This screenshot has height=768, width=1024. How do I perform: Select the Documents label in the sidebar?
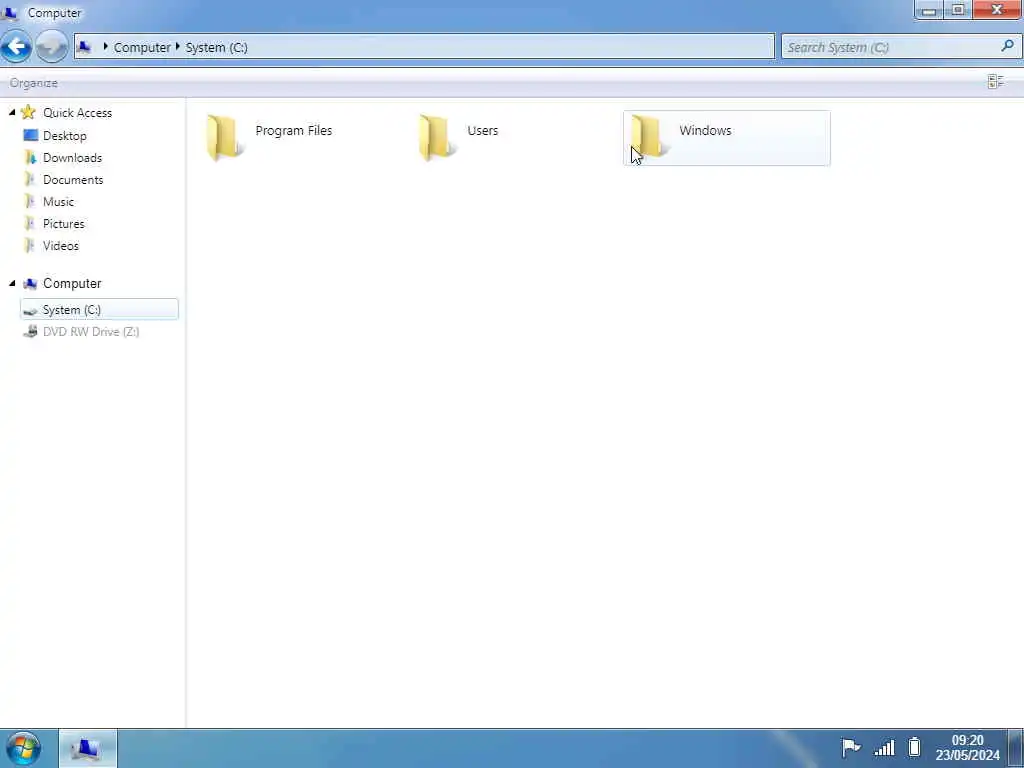(x=73, y=180)
